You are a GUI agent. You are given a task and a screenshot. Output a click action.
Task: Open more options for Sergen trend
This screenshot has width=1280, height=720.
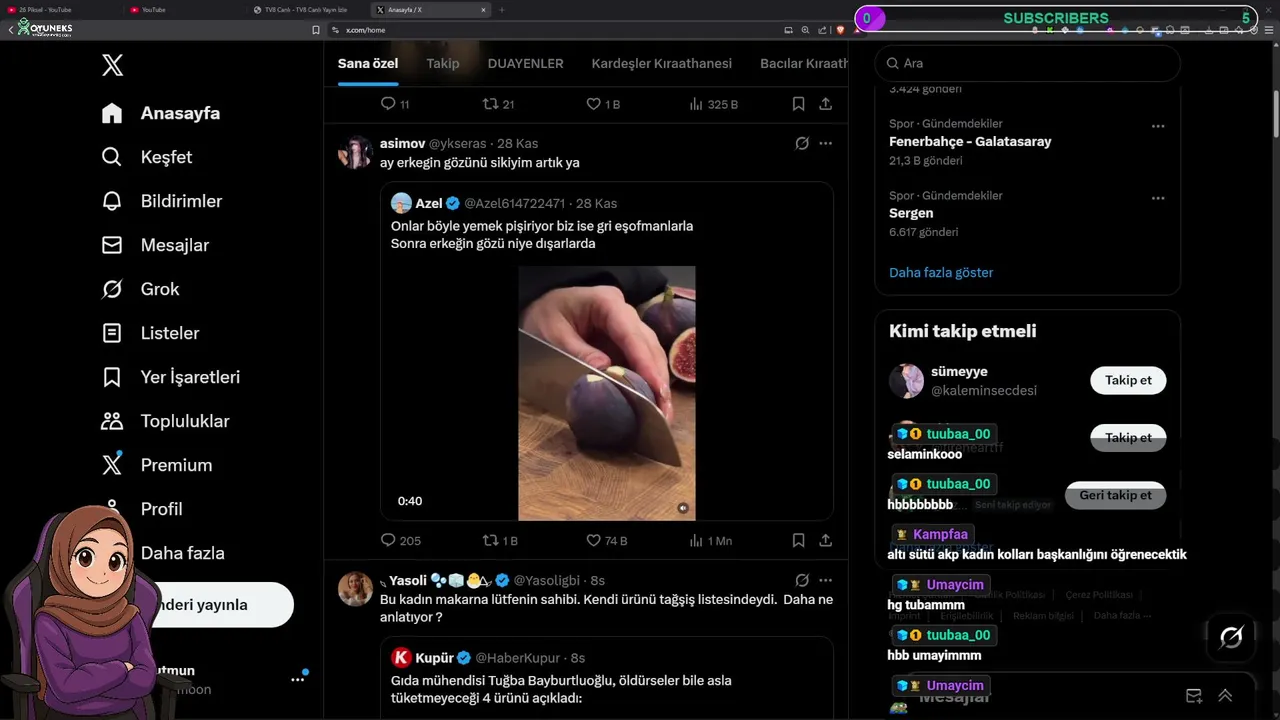coord(1158,198)
